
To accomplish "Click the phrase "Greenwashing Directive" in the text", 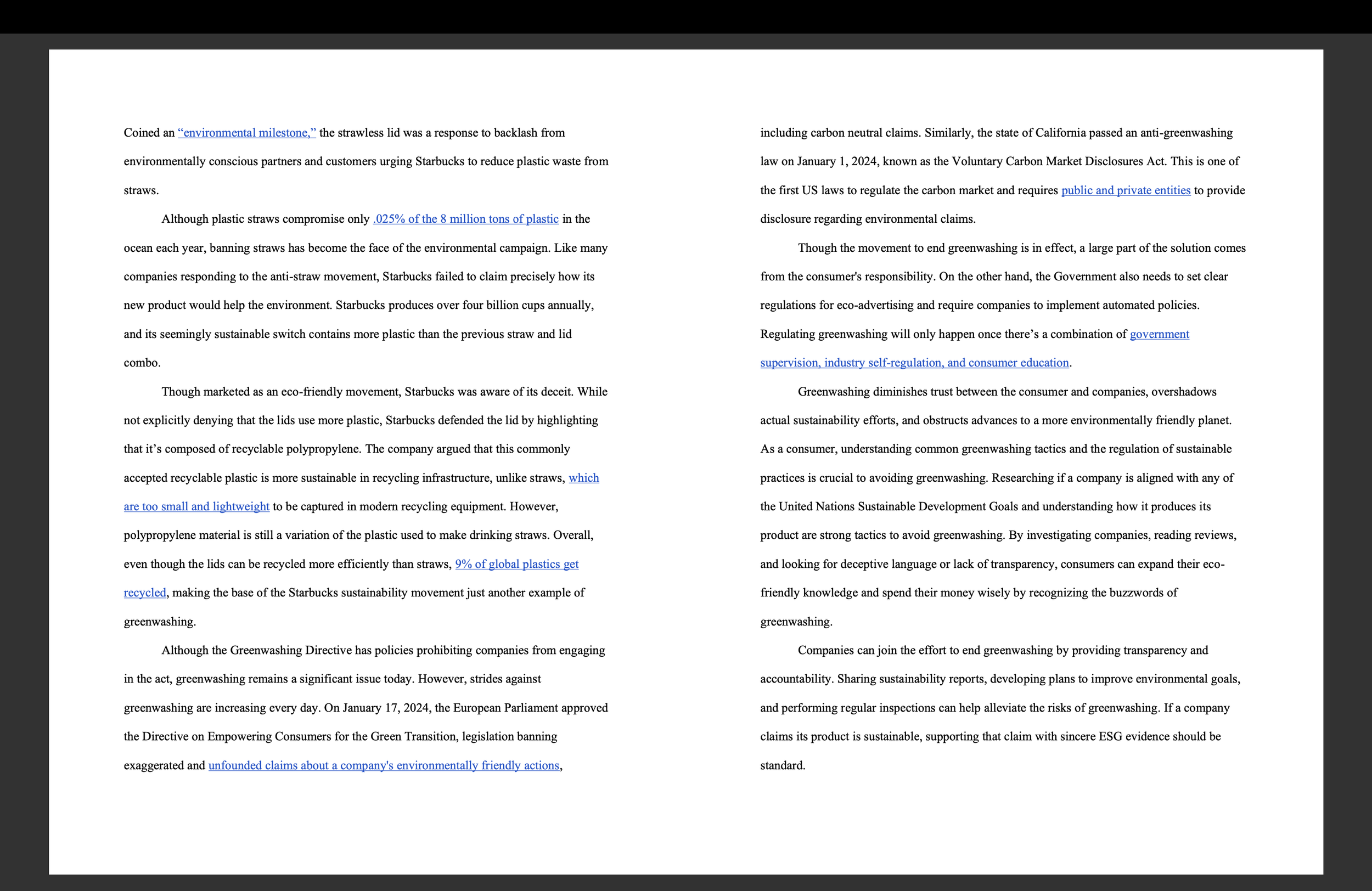I will point(290,651).
